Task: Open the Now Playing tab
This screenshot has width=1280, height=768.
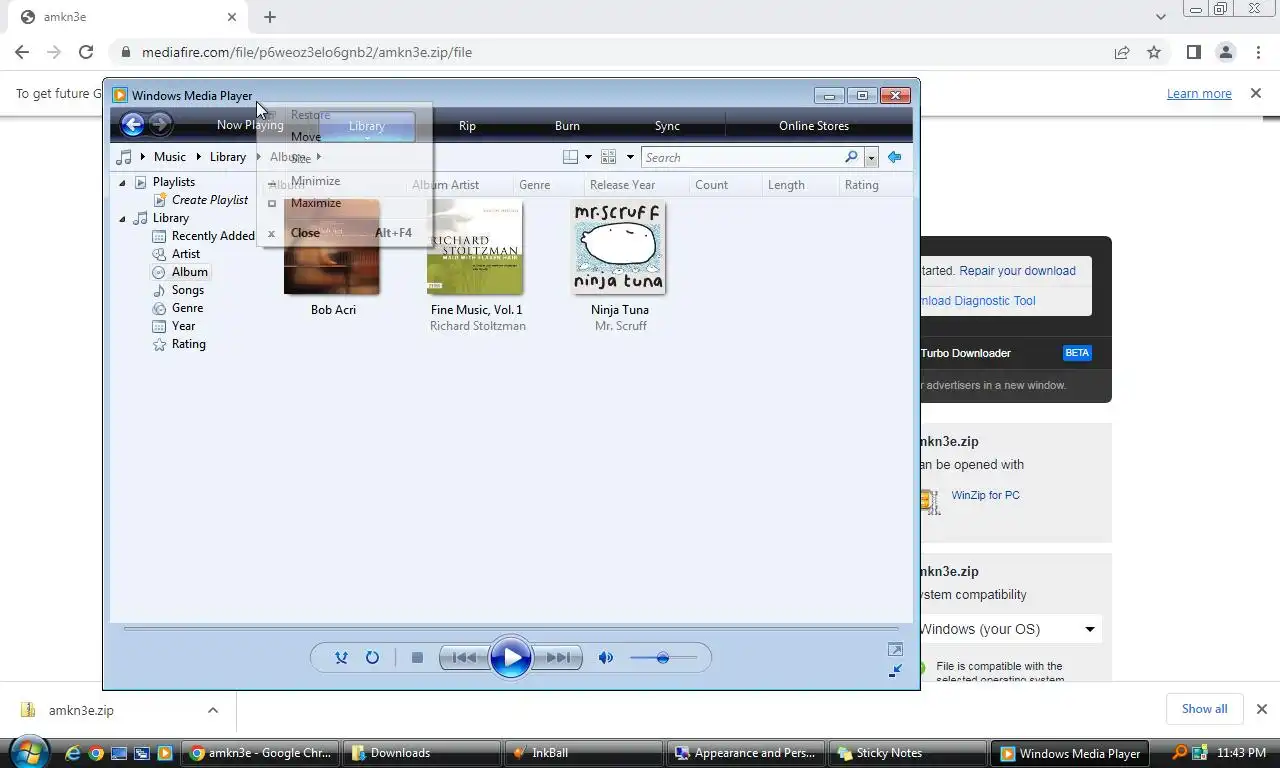Action: pos(250,125)
